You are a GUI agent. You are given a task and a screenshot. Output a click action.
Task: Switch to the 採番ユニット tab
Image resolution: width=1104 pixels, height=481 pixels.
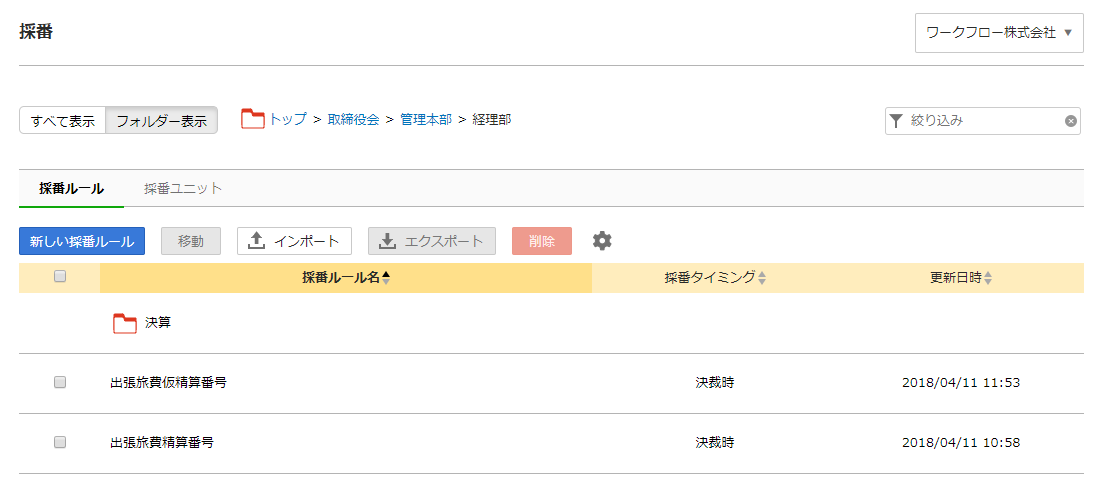pos(183,188)
